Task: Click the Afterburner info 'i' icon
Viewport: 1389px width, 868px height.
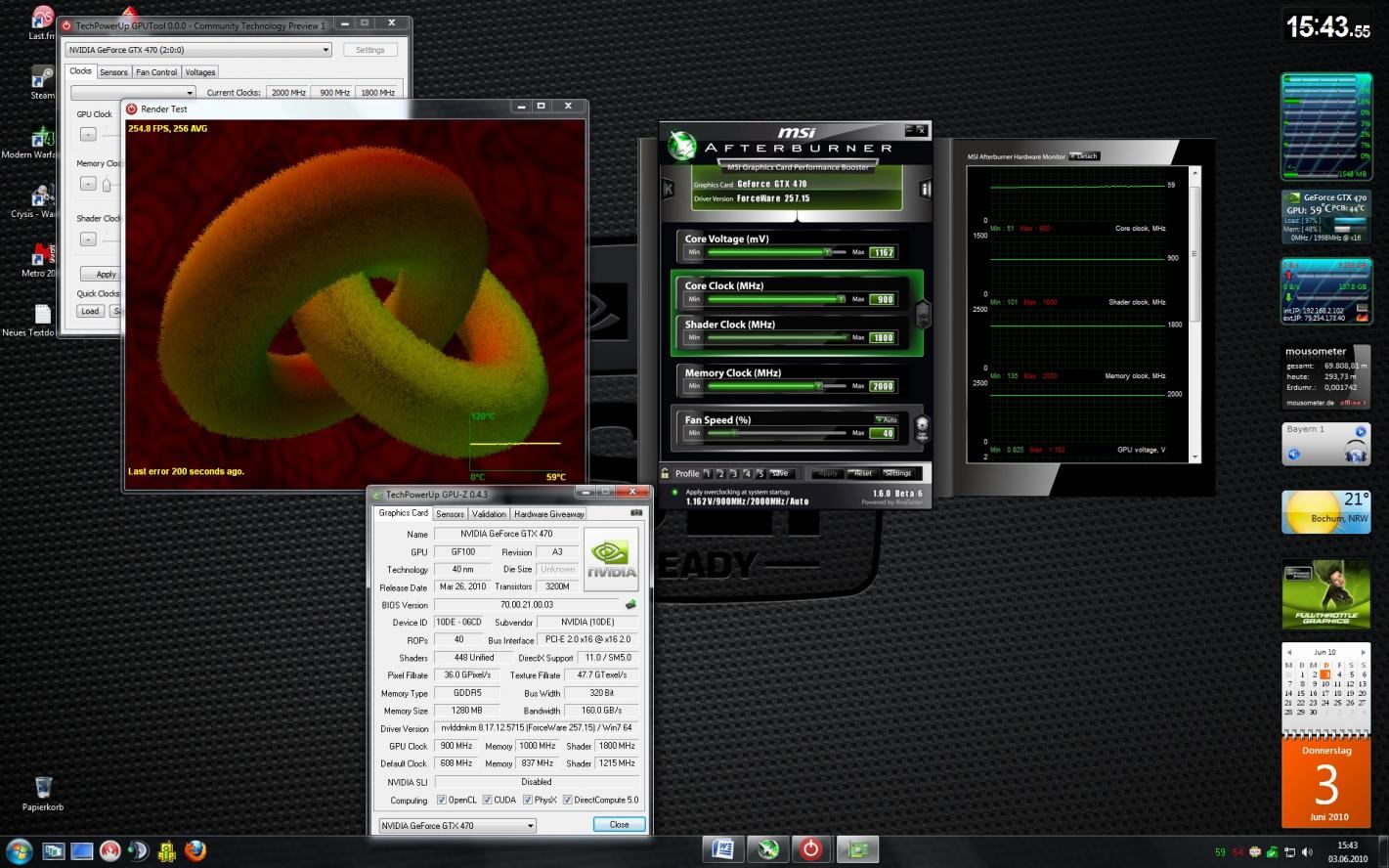Action: [x=925, y=189]
